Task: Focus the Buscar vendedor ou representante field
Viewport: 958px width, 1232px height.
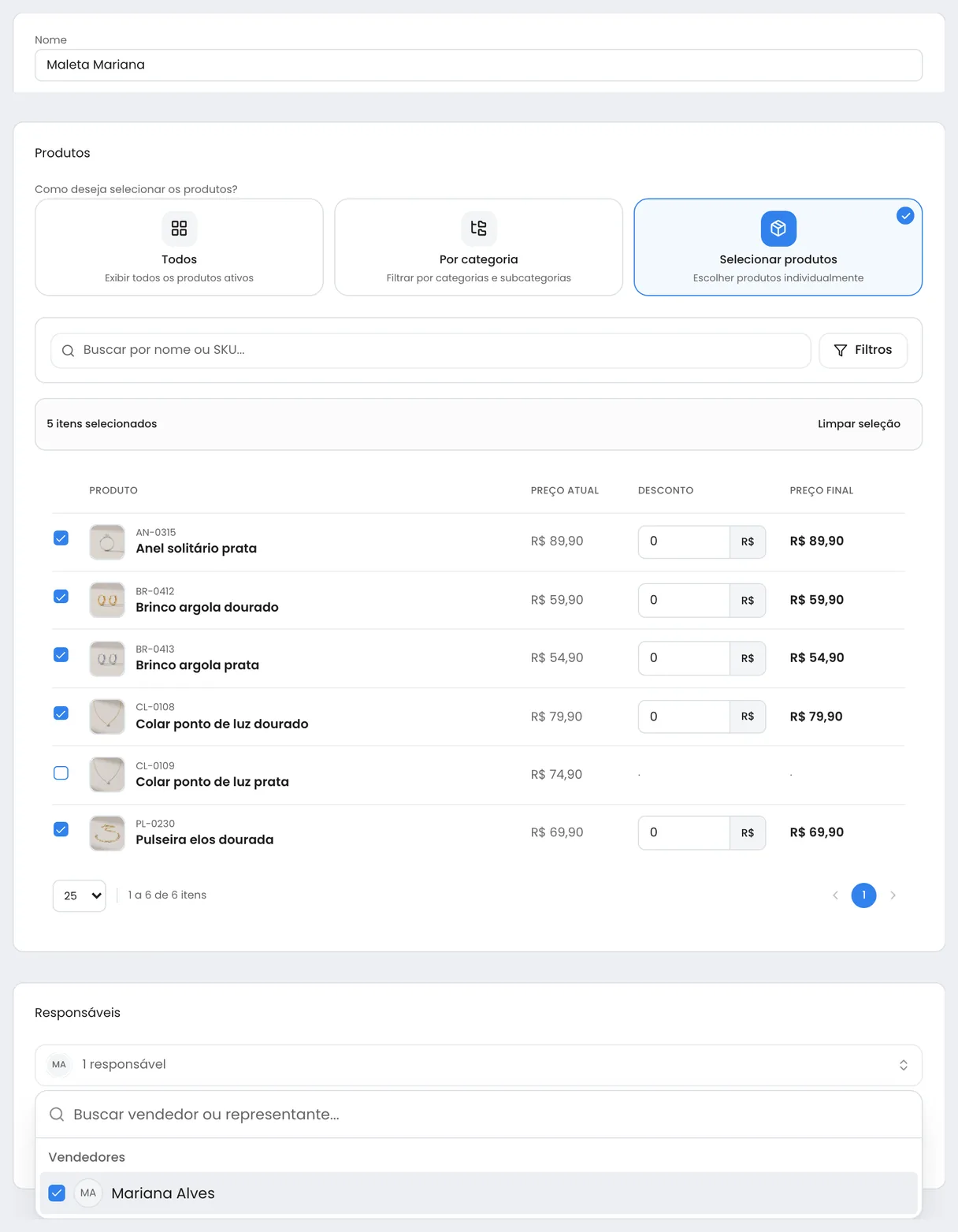Action: 478,1115
